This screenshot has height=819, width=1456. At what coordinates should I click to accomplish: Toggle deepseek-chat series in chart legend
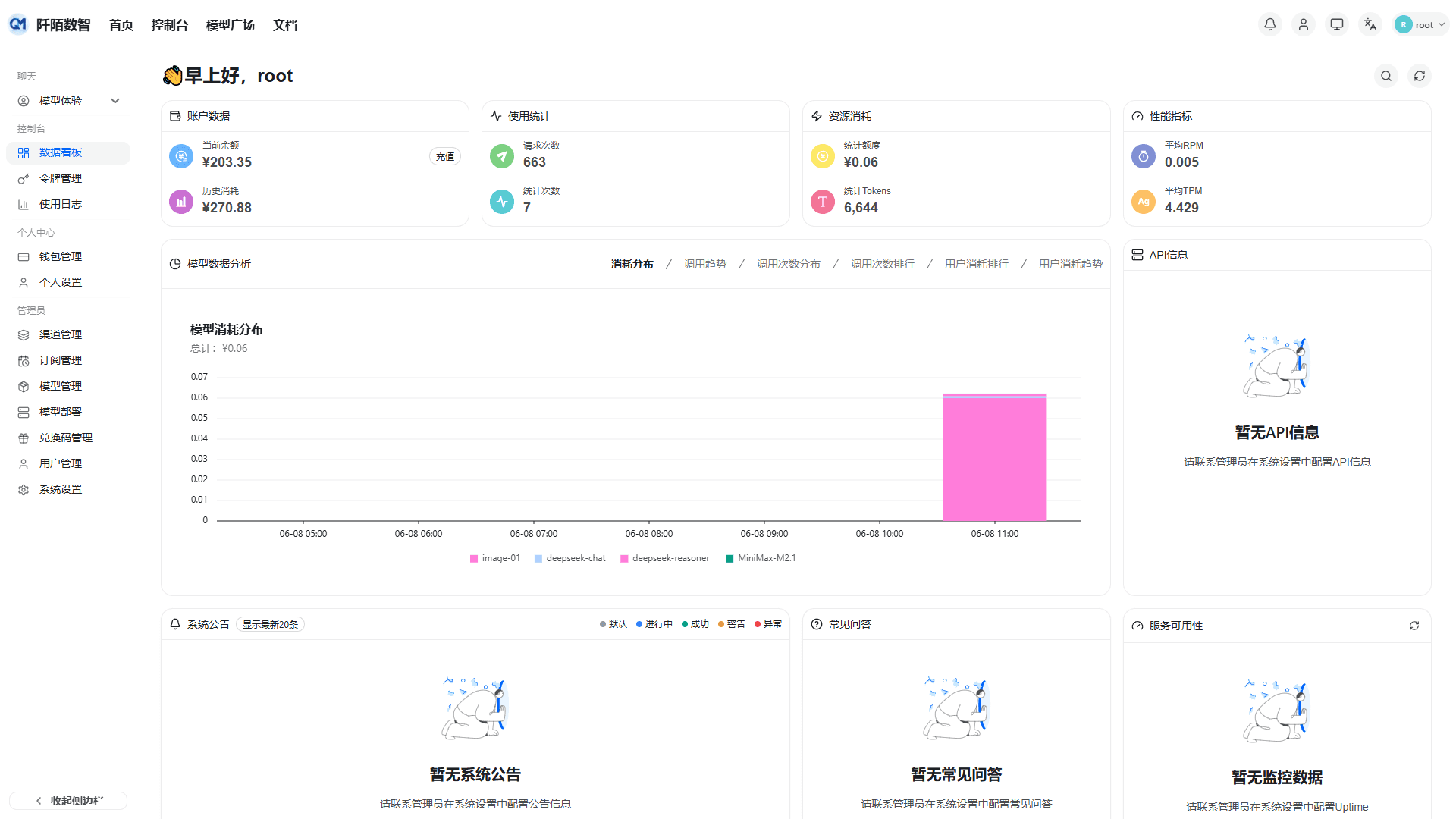tap(570, 558)
